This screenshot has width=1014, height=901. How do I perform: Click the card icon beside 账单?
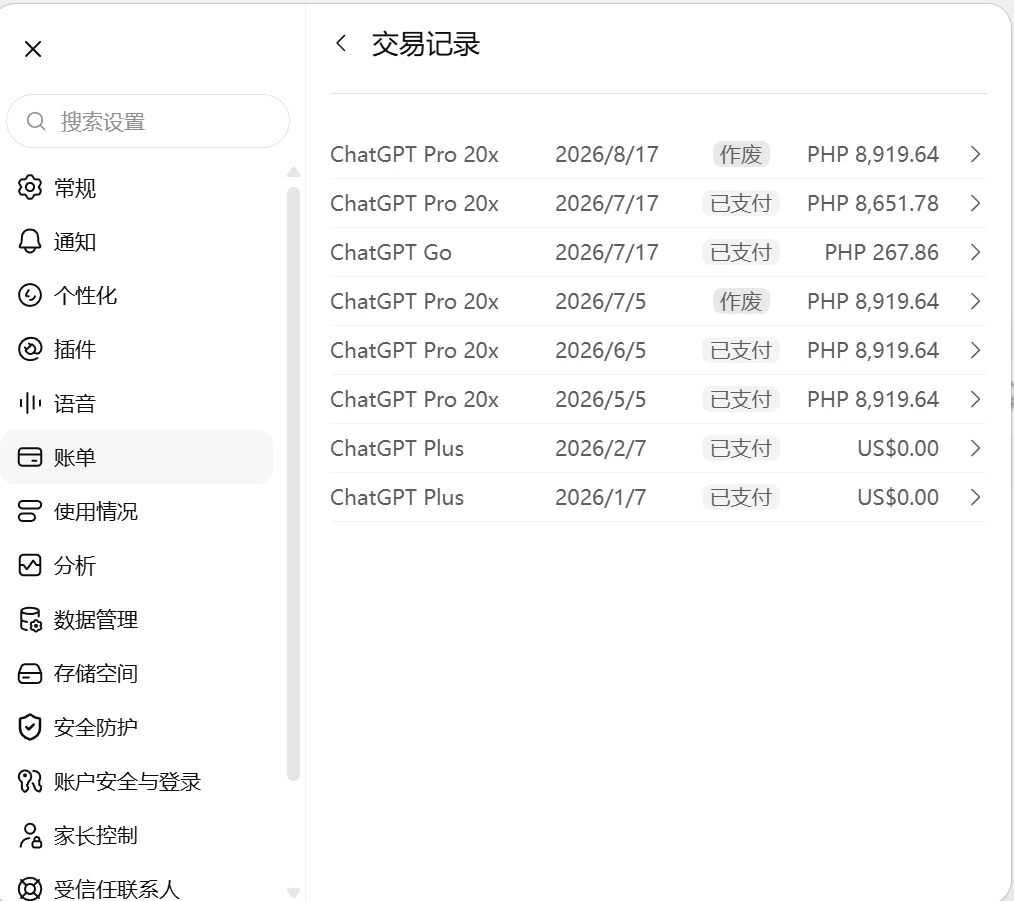pos(30,457)
